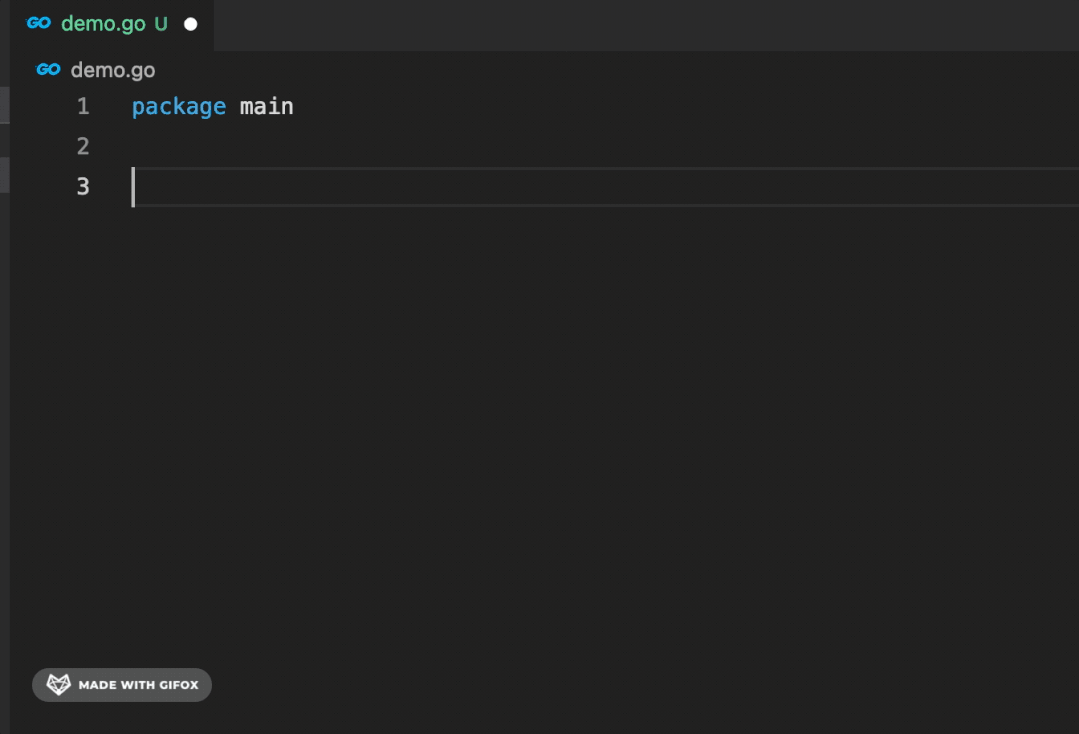The image size is (1079, 734).
Task: Click the green U git status badge
Action: tap(161, 24)
